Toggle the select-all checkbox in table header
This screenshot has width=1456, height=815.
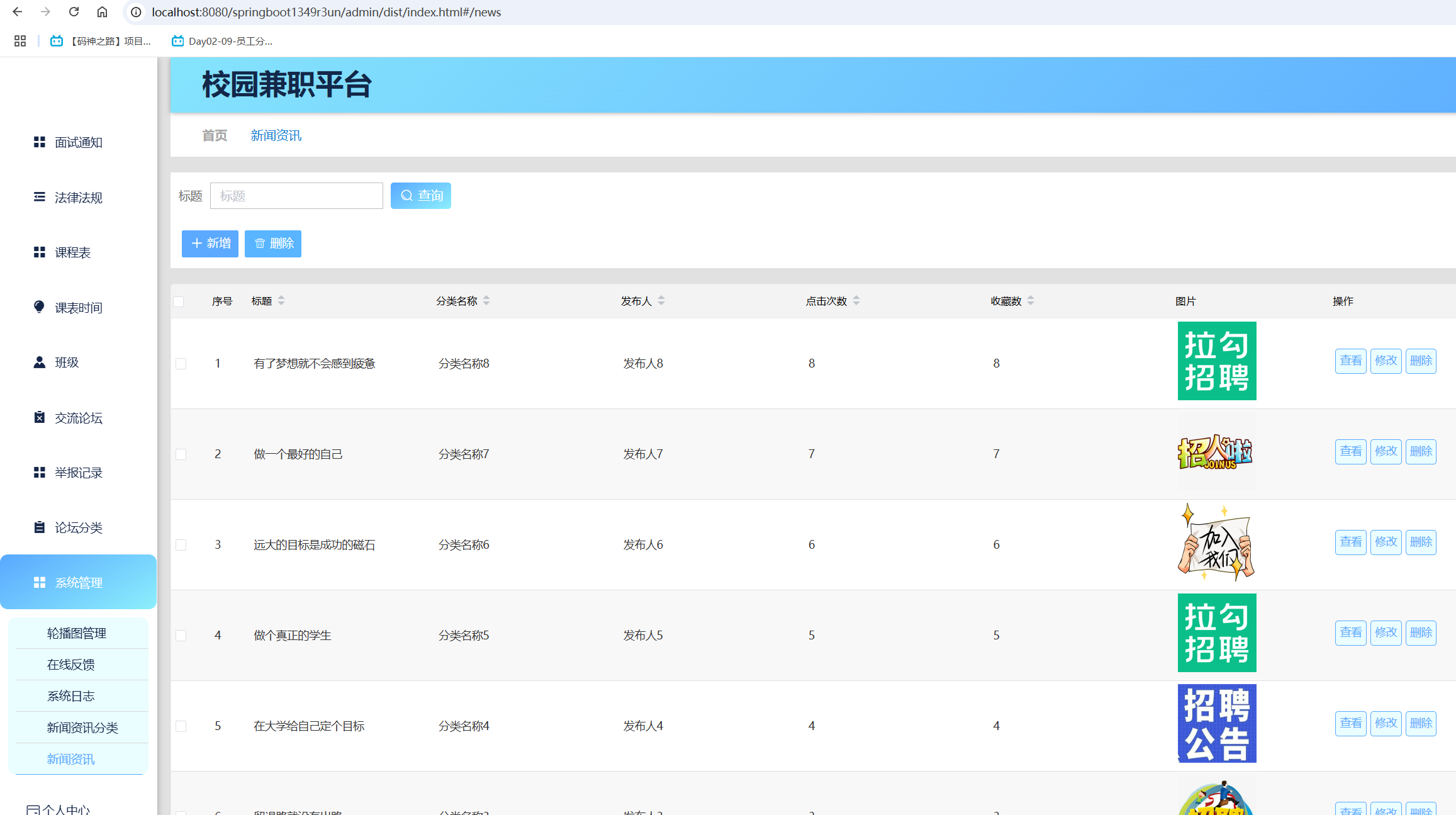(179, 301)
